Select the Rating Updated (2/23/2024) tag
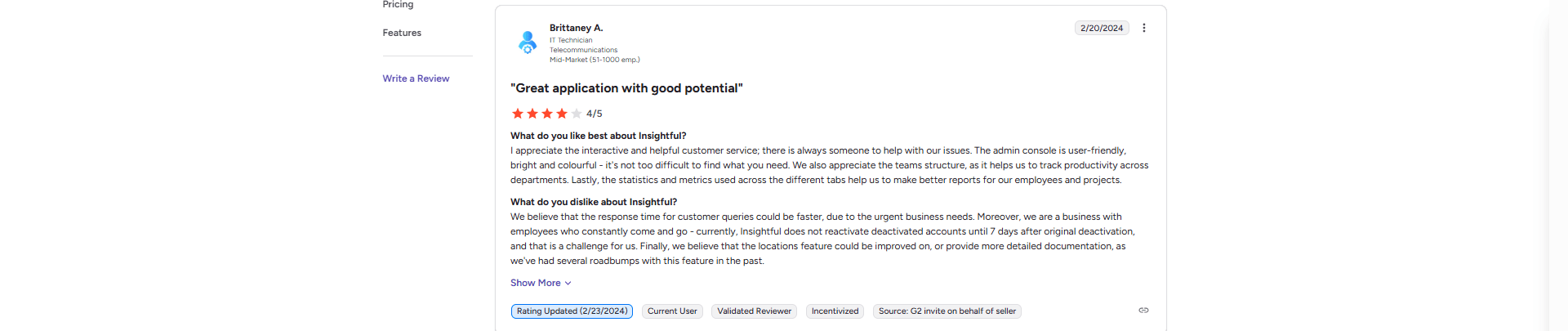Viewport: 1568px width, 331px height. [x=572, y=311]
